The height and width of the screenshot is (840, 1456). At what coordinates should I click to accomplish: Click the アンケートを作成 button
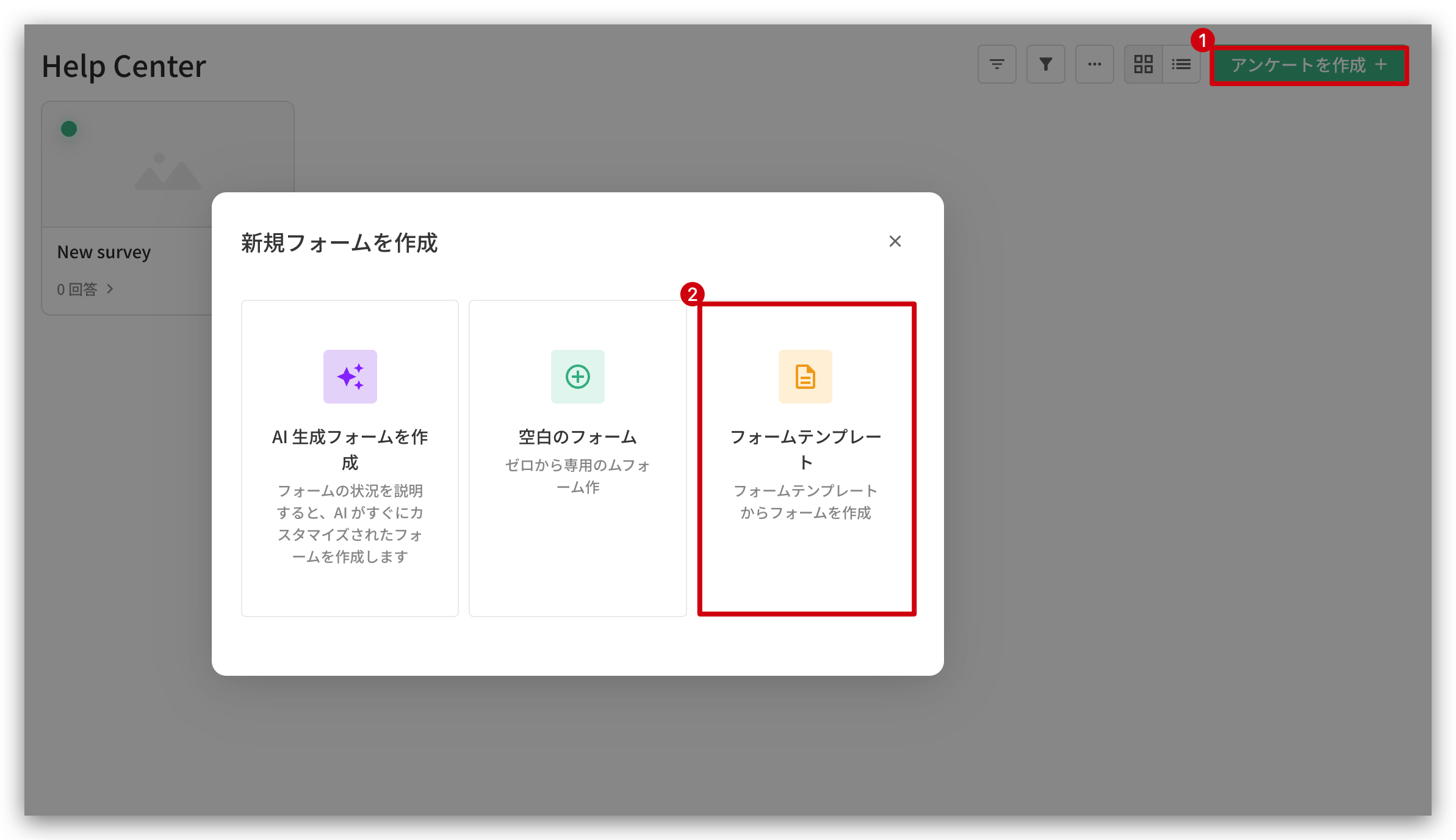point(1309,65)
